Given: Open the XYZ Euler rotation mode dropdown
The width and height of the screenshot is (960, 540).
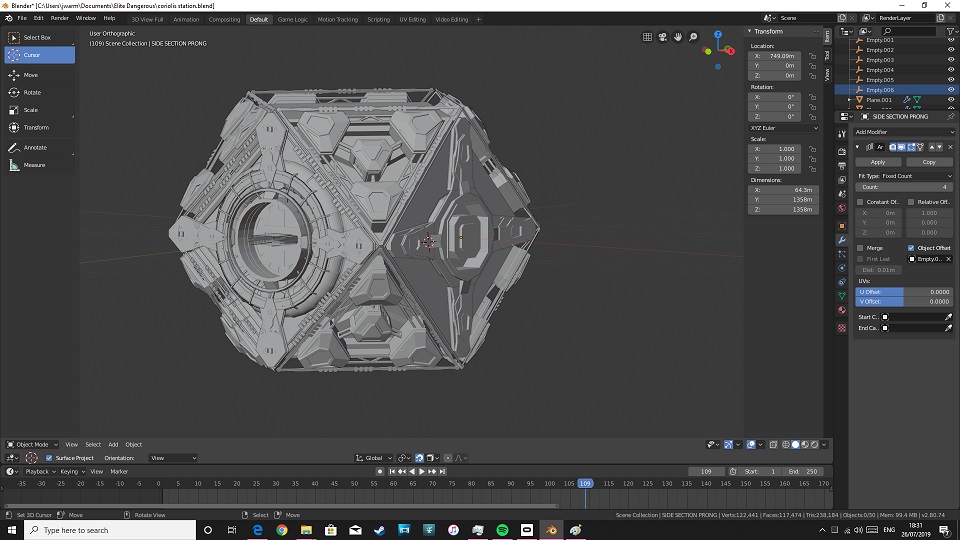Looking at the screenshot, I should [783, 128].
